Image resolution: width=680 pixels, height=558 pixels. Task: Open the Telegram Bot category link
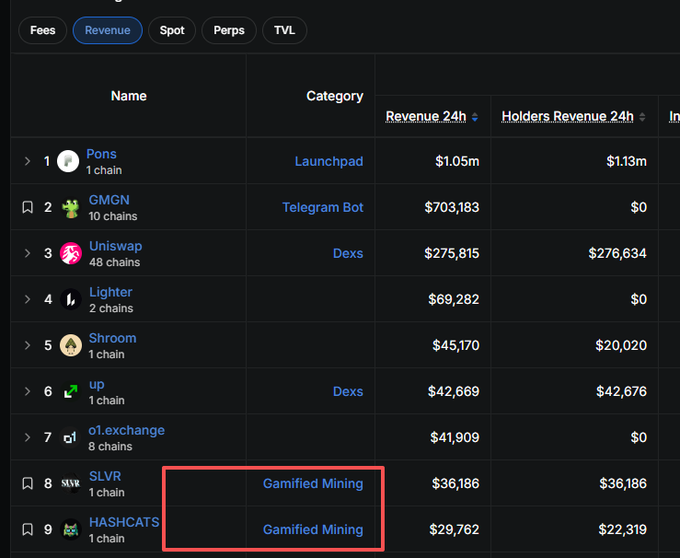click(323, 207)
